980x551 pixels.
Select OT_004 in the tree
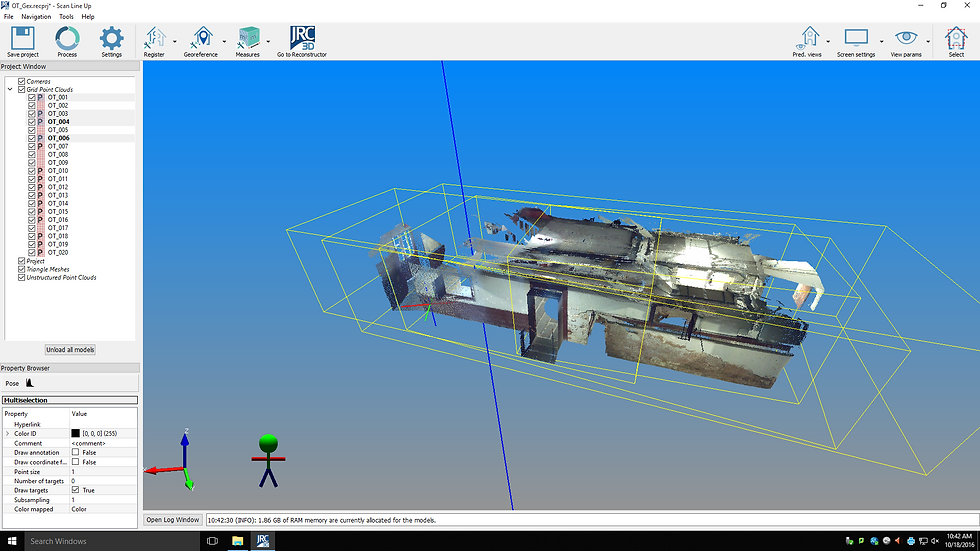click(x=59, y=122)
